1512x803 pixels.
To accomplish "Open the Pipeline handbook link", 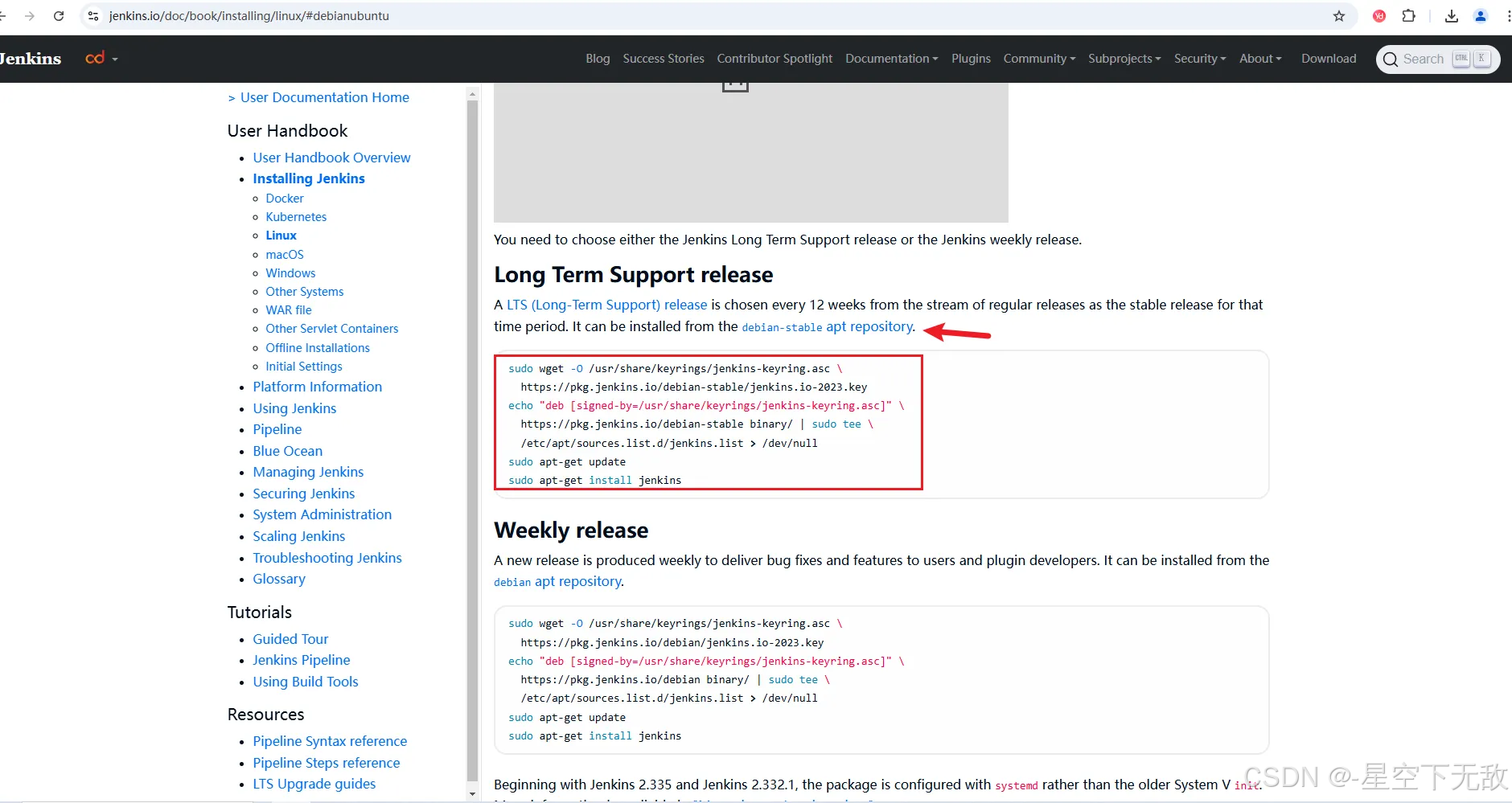I will (277, 429).
